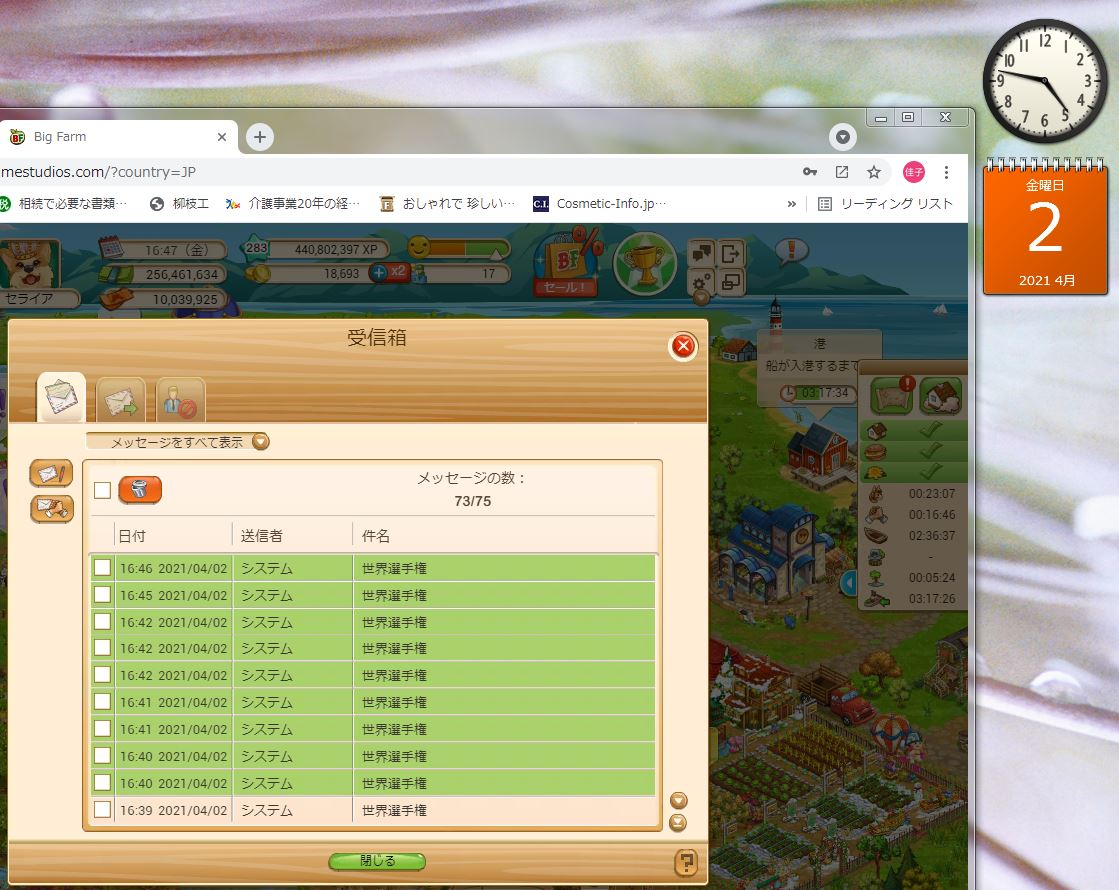The height and width of the screenshot is (890, 1119).
Task: Select the 03:17:26 ship timer row
Action: 914,599
